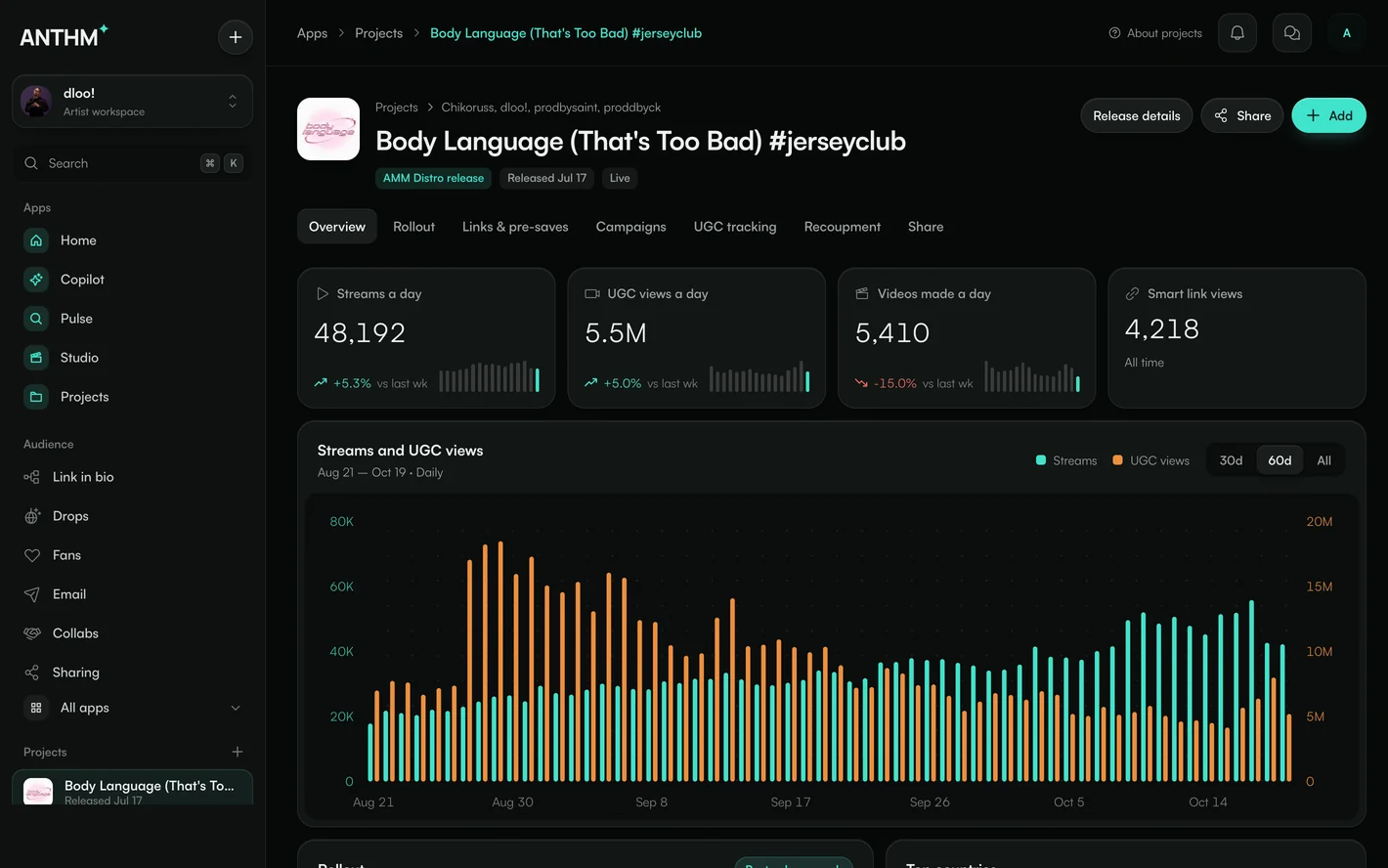
Task: Click the user avatar A icon
Action: click(1347, 33)
